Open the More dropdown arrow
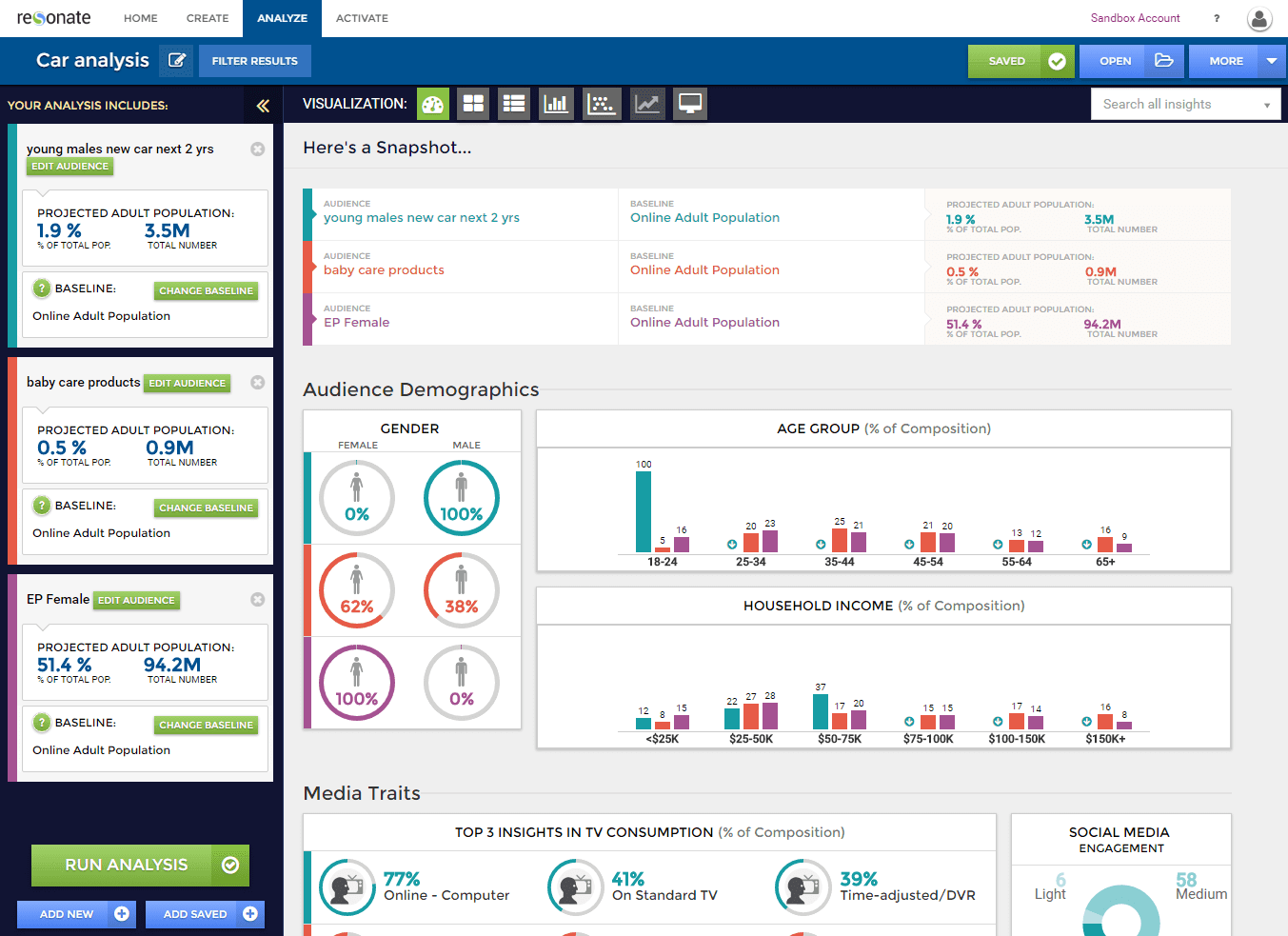This screenshot has height=936, width=1288. pos(1272,61)
